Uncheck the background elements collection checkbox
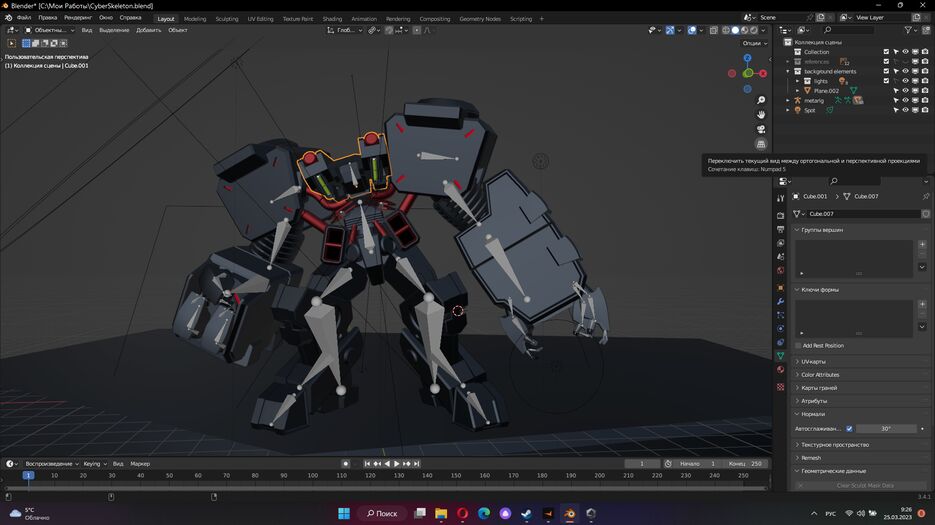The image size is (935, 525). point(886,71)
